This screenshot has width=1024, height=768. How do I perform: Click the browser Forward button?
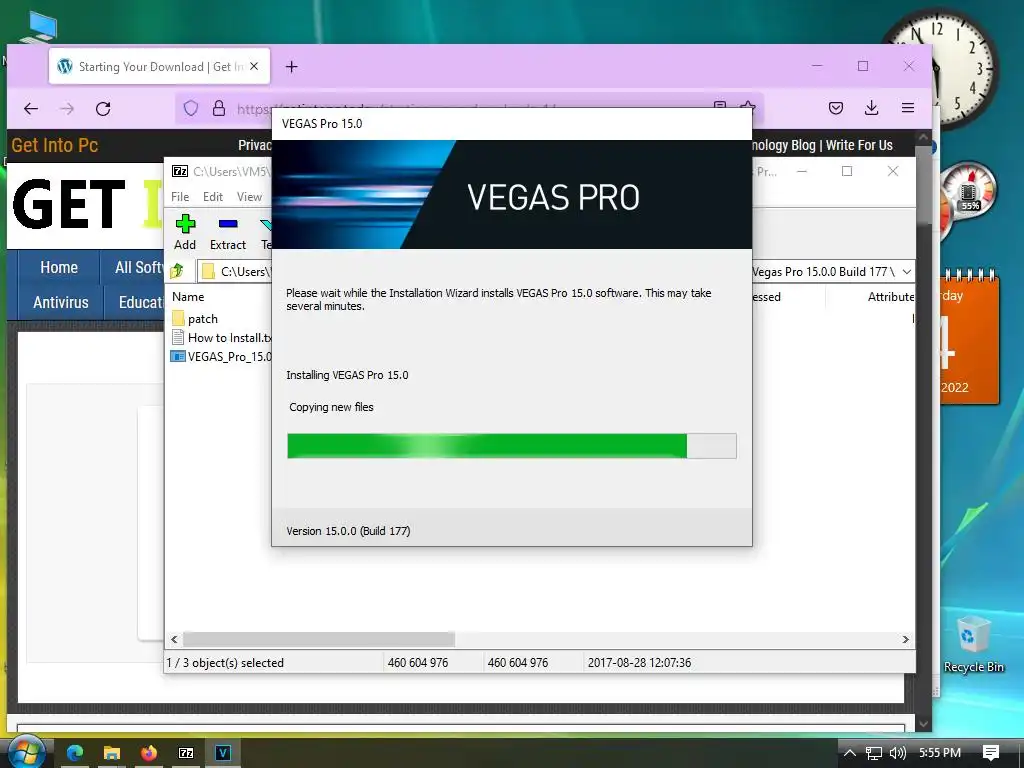pos(67,108)
